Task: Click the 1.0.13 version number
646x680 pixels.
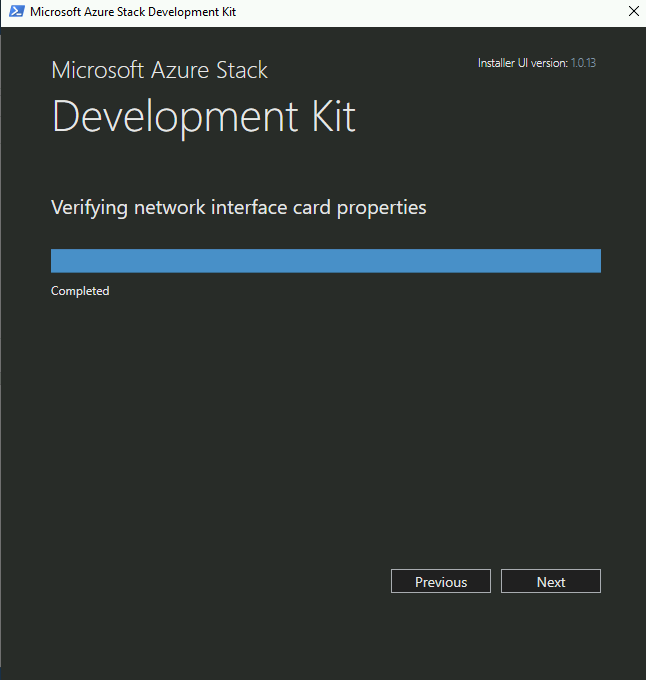Action: (x=583, y=63)
